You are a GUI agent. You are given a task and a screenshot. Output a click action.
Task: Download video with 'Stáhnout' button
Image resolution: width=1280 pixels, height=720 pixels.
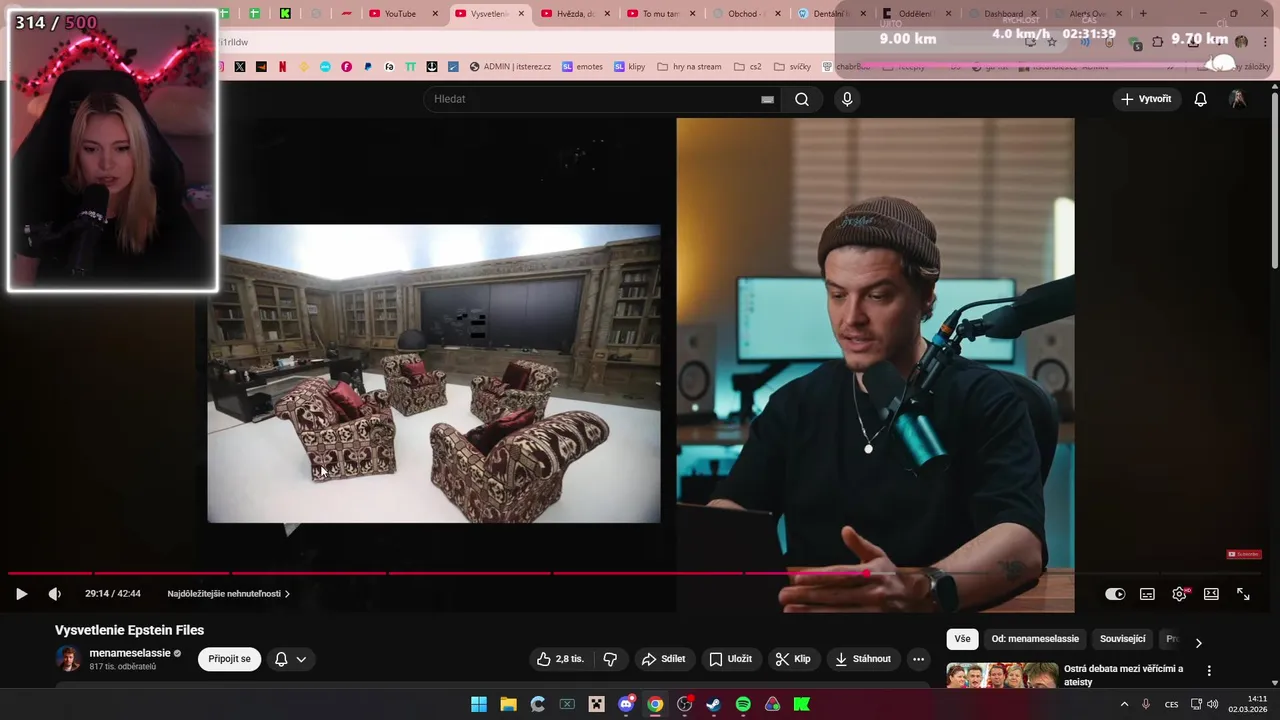tap(863, 659)
